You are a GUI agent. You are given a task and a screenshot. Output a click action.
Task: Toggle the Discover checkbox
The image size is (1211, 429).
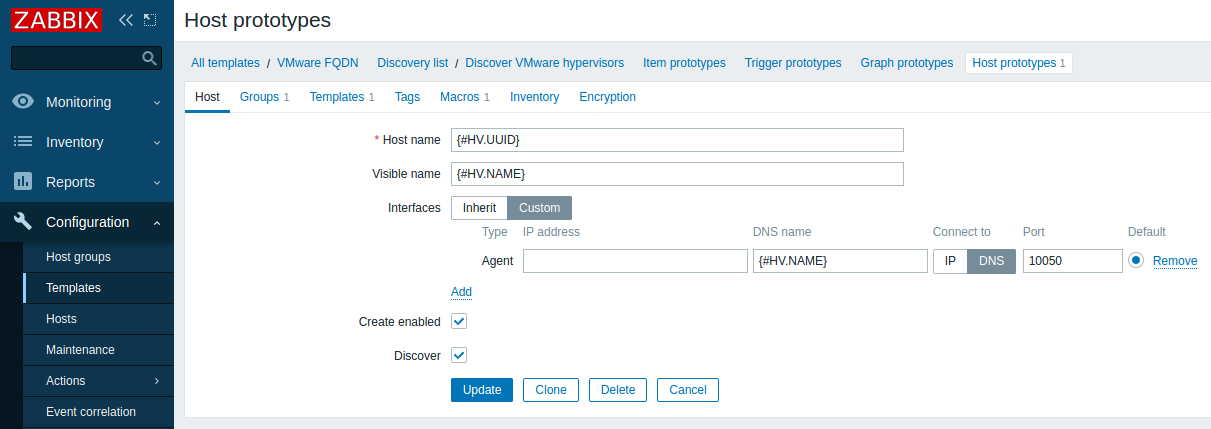click(x=459, y=355)
